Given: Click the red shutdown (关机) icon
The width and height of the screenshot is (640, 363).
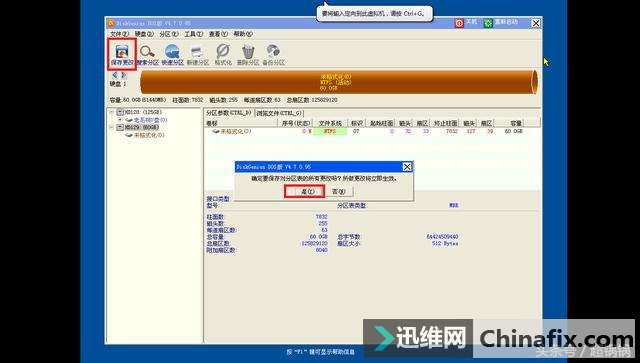Looking at the screenshot, I should coord(459,23).
